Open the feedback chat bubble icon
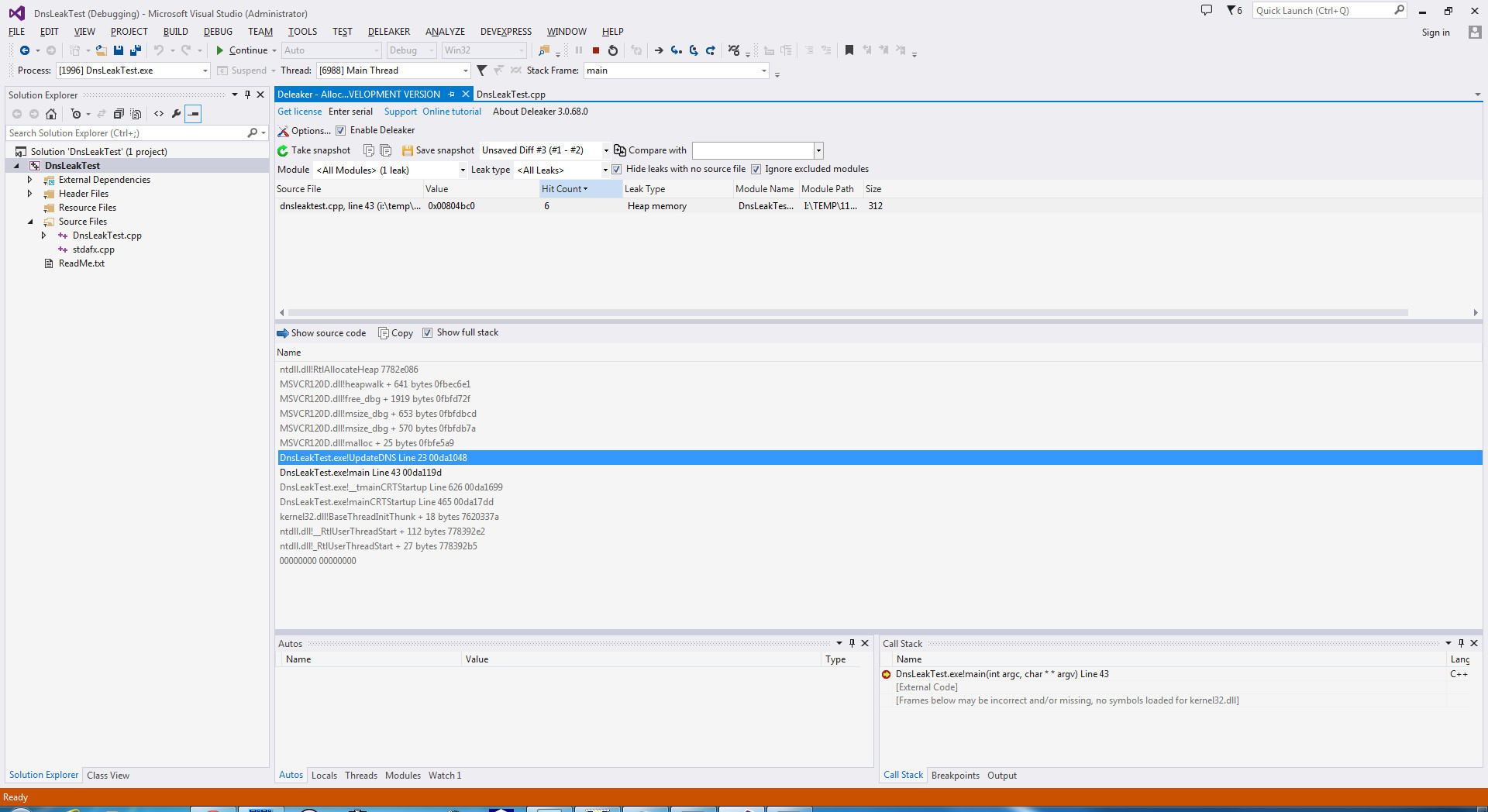This screenshot has width=1488, height=812. [1207, 10]
